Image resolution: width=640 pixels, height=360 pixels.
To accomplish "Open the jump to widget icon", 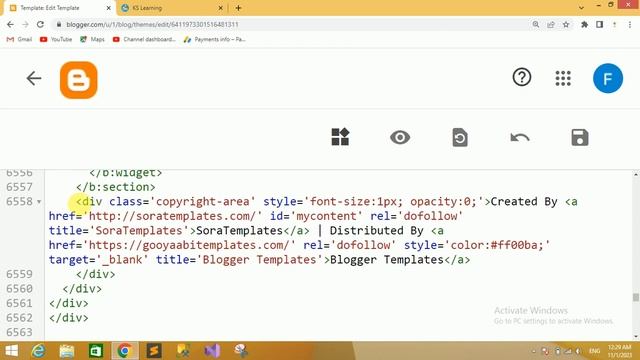I will click(340, 137).
